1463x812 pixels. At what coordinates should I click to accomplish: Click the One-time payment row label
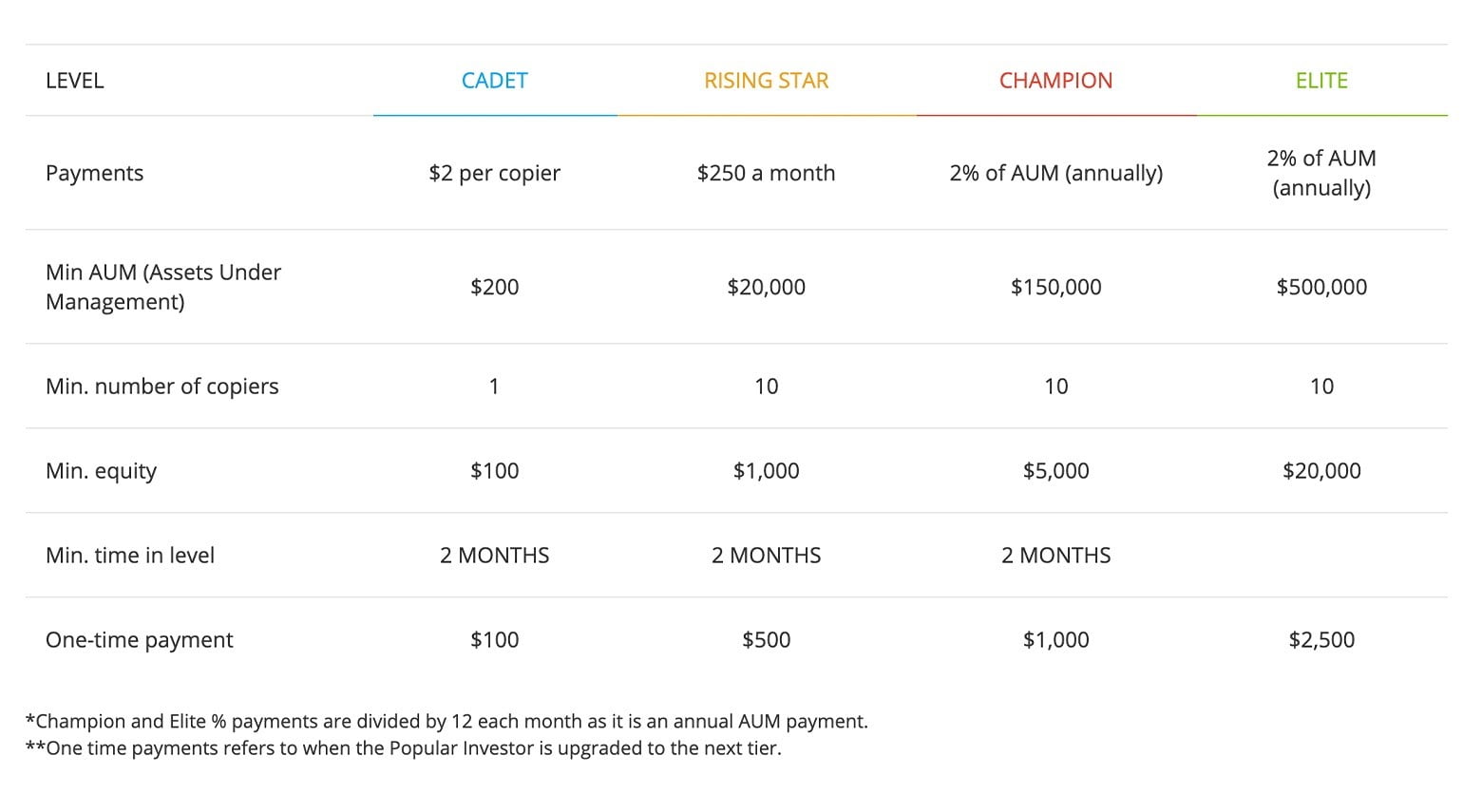[139, 640]
